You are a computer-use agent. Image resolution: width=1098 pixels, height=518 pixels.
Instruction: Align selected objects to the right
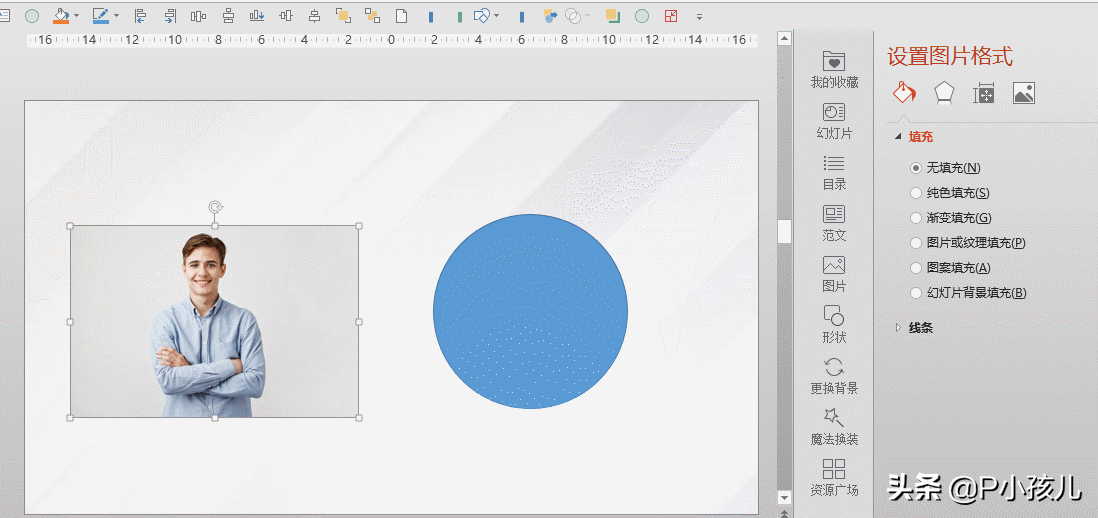tap(169, 15)
